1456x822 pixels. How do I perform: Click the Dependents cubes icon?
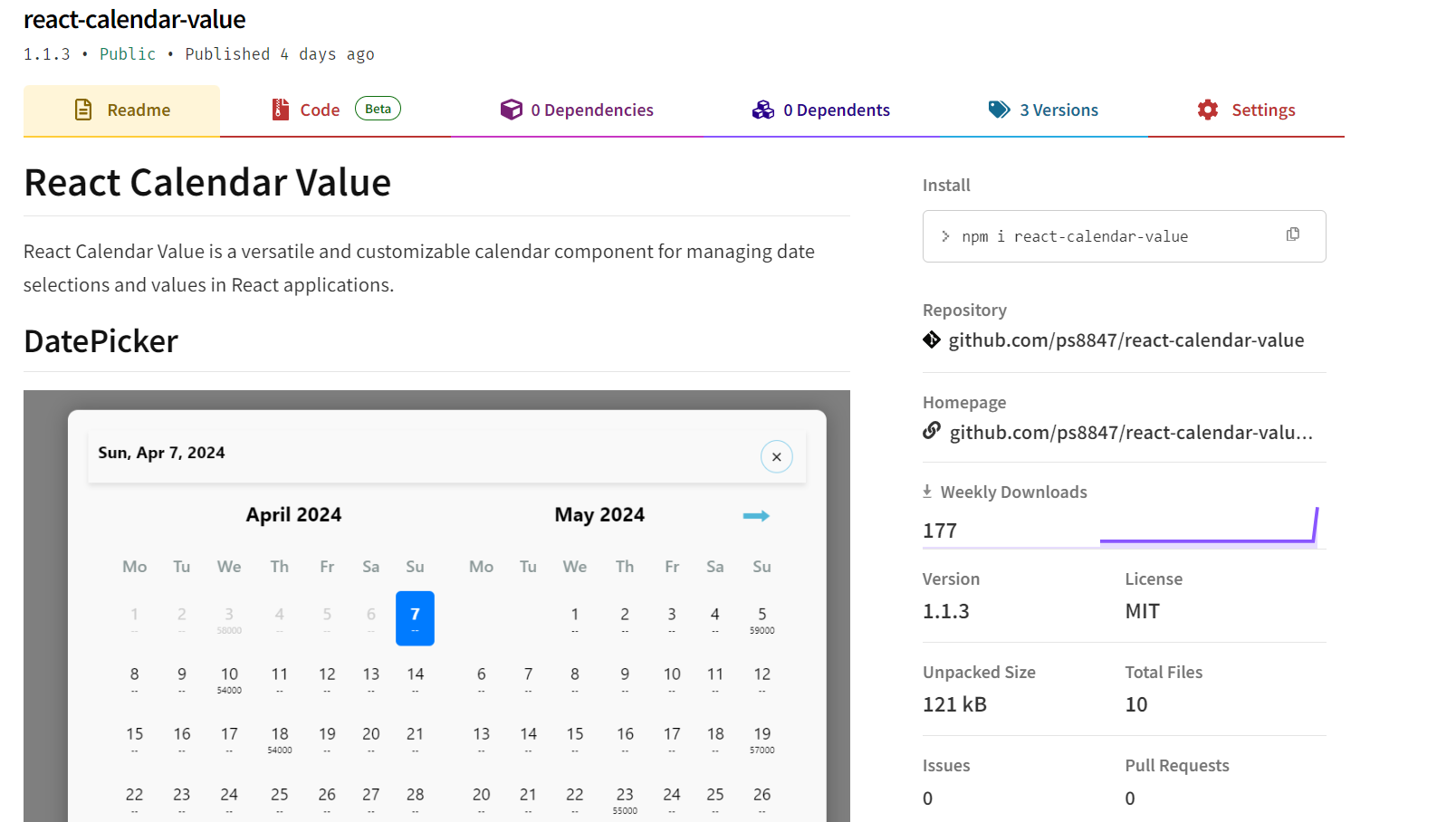coord(763,110)
